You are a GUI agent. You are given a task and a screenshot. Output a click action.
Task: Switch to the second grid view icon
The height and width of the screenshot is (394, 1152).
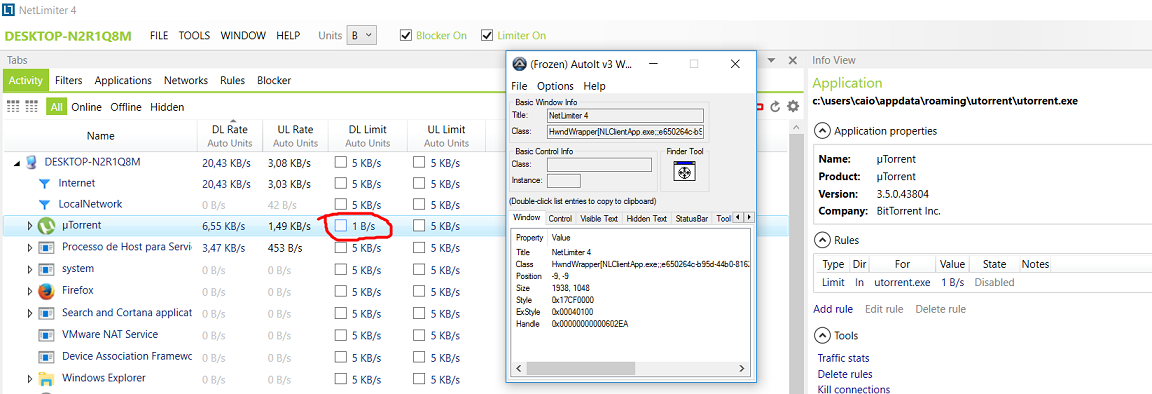pyautogui.click(x=32, y=107)
